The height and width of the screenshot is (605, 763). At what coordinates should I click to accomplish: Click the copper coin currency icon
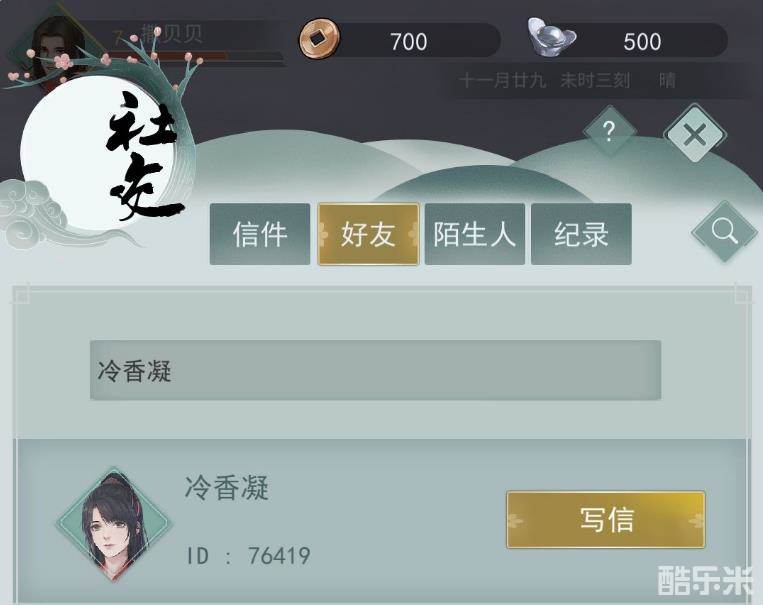(319, 38)
